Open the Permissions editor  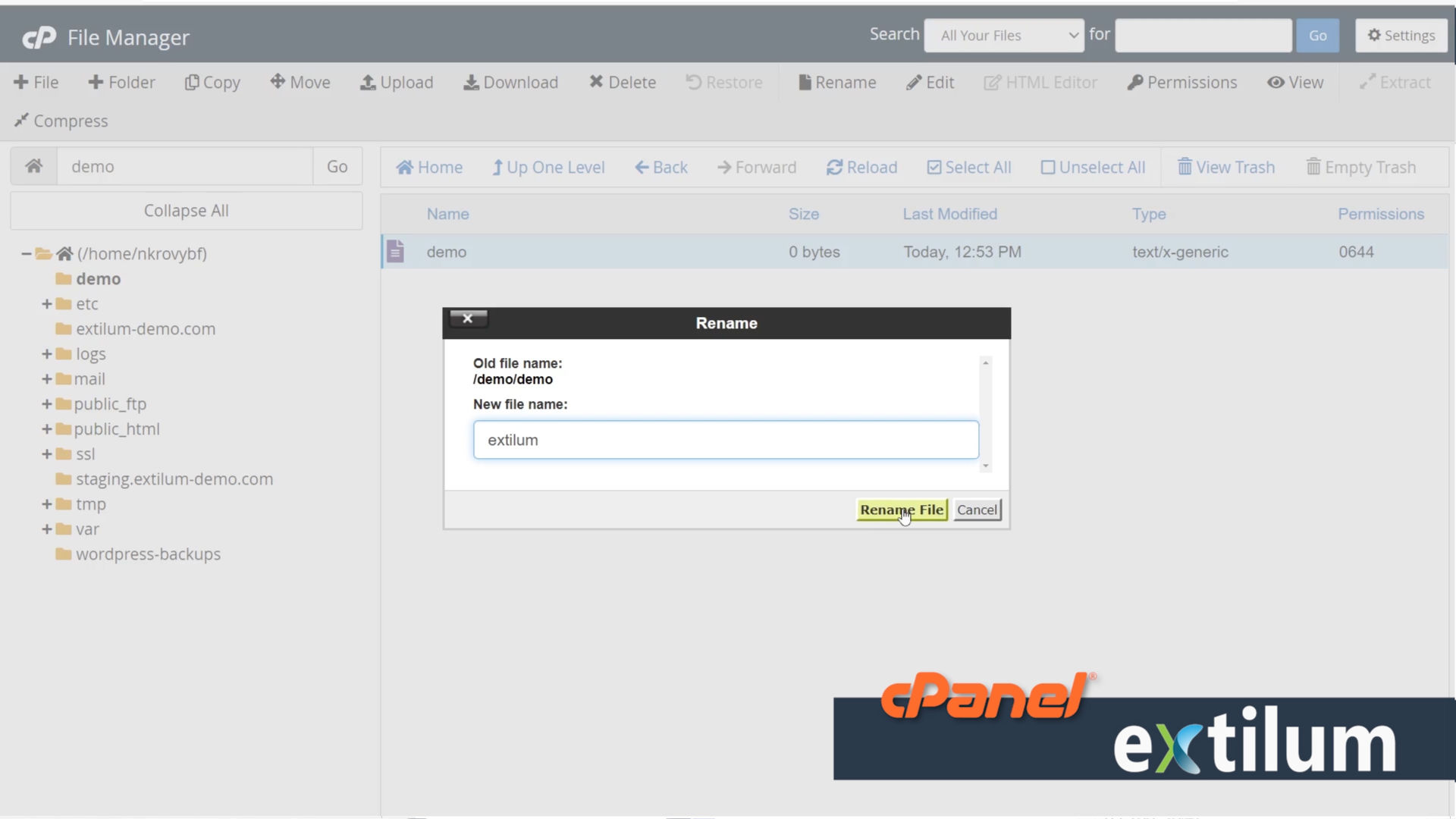point(1182,82)
